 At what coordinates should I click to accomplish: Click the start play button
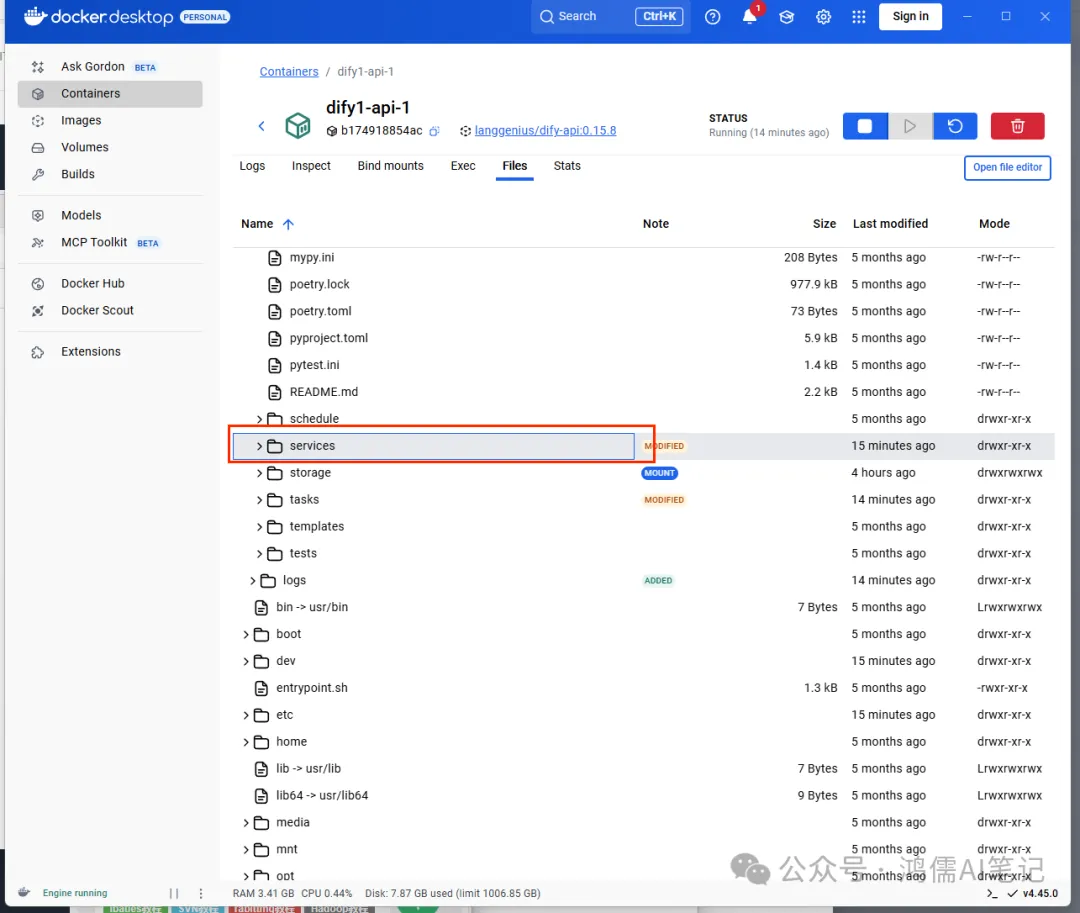point(910,126)
